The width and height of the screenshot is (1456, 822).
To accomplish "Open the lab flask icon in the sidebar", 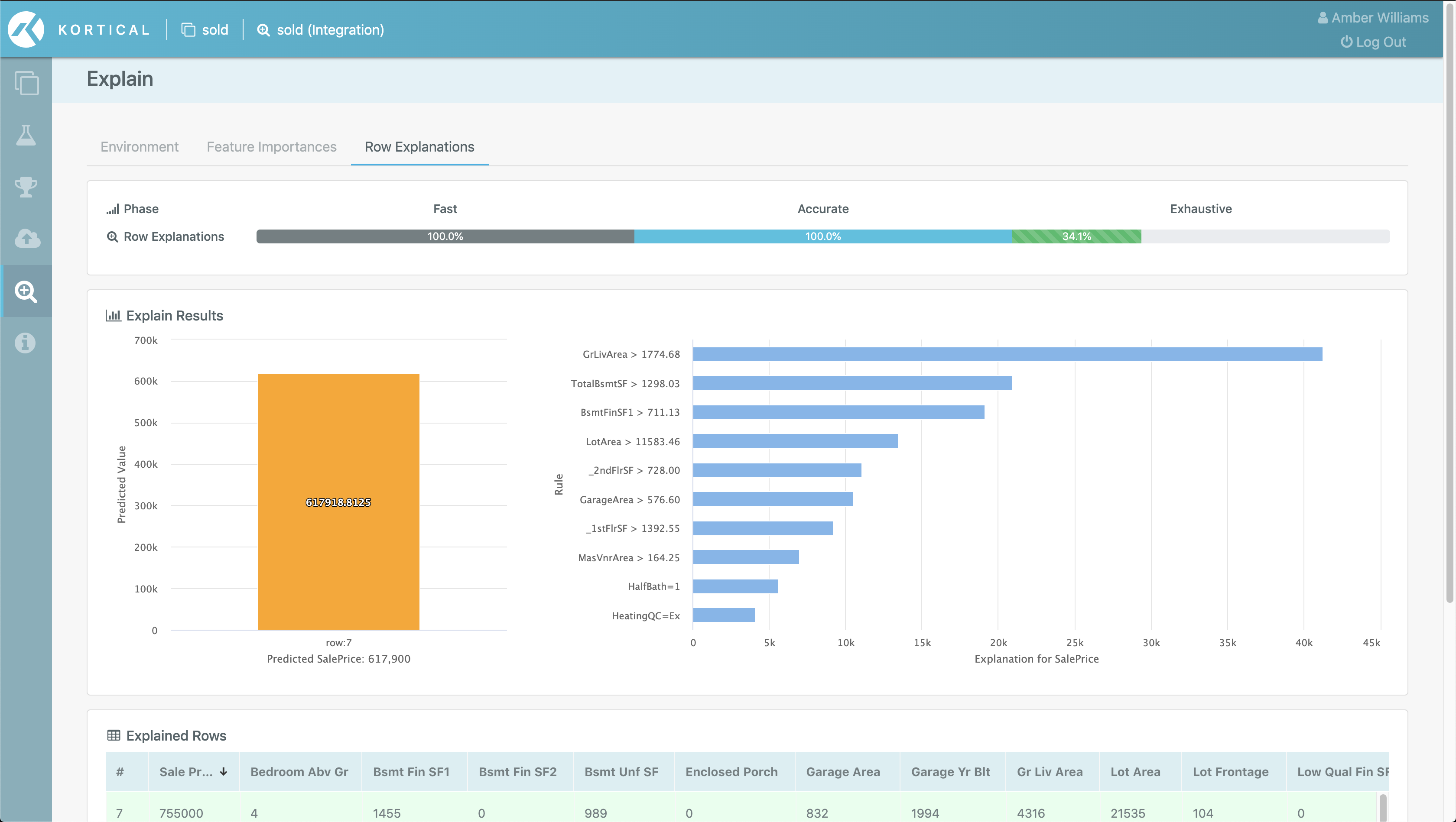I will click(26, 135).
